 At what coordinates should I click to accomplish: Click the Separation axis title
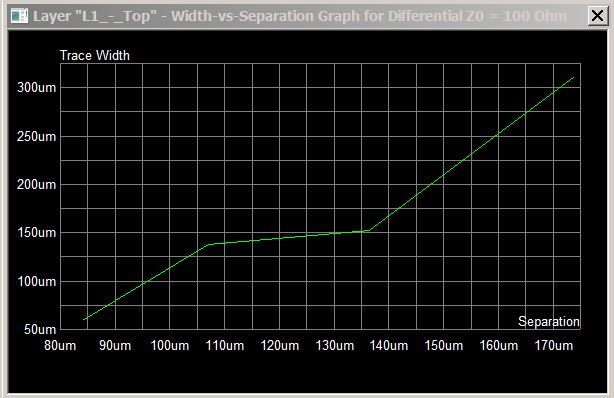tap(549, 322)
